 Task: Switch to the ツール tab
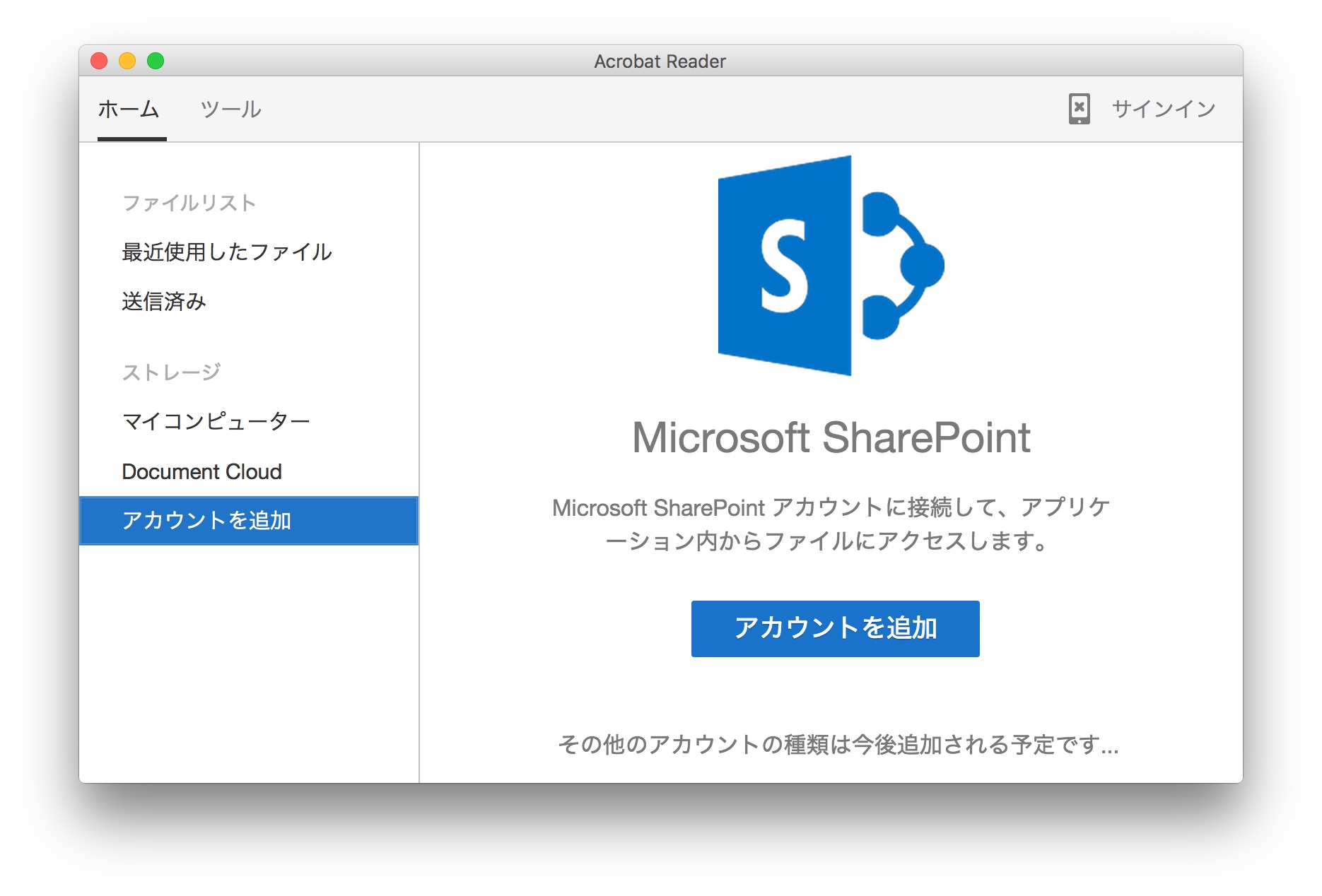click(x=230, y=110)
